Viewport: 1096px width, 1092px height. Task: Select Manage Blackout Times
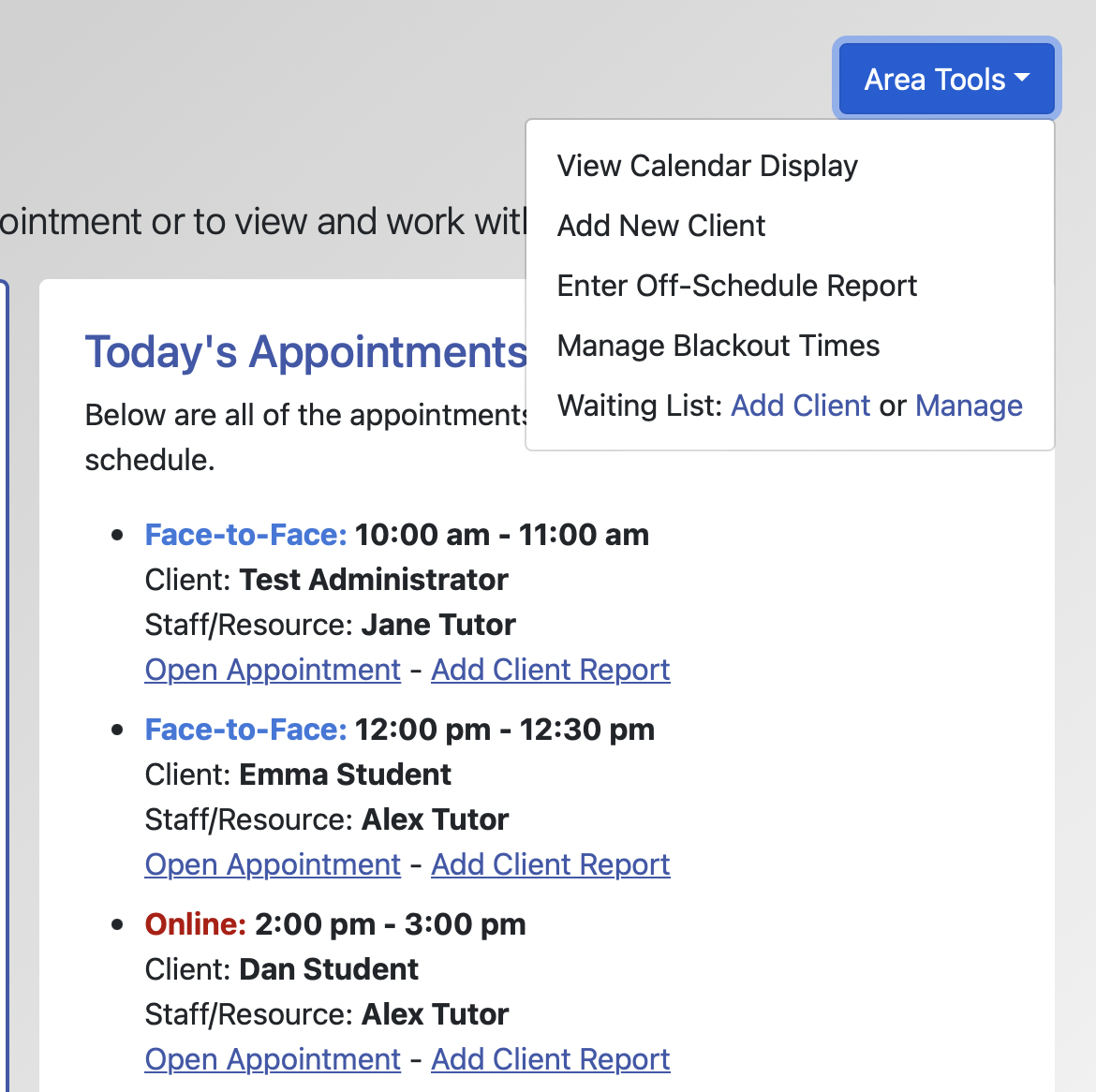point(718,346)
